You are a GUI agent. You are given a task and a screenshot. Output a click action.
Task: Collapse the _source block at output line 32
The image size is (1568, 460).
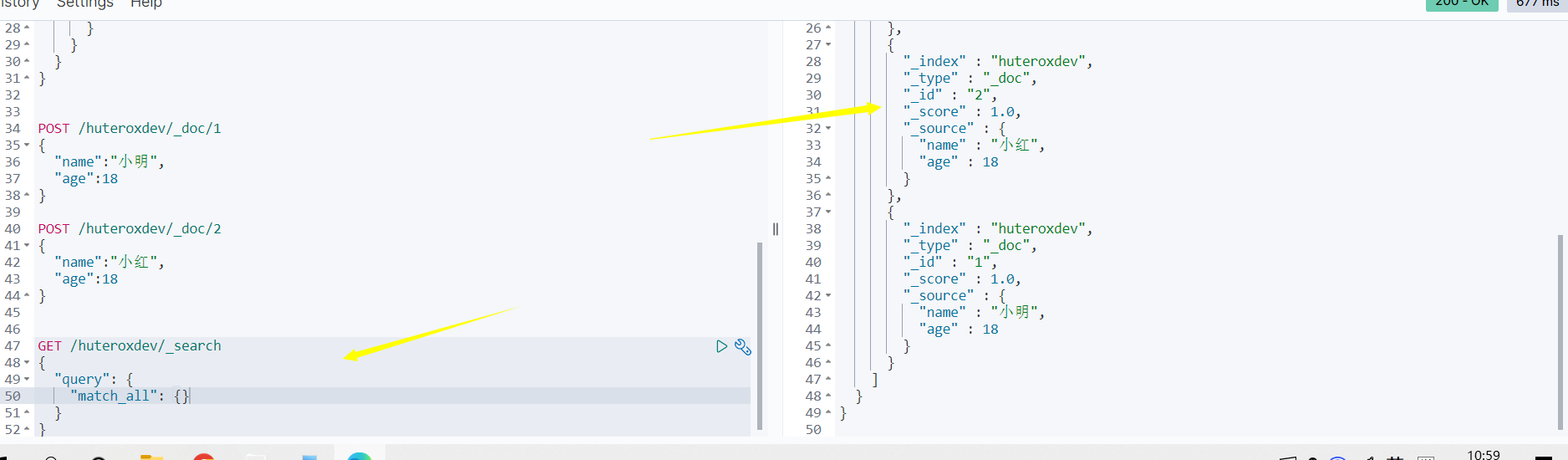click(x=828, y=129)
